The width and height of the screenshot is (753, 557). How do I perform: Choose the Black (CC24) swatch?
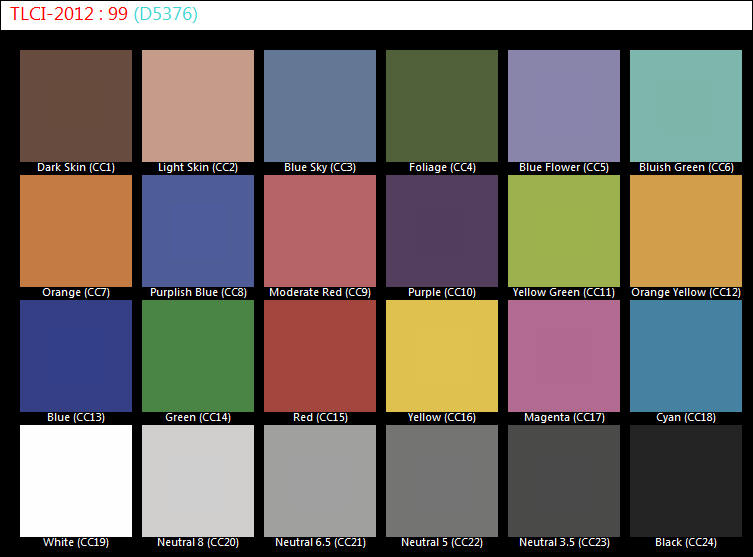coord(686,481)
